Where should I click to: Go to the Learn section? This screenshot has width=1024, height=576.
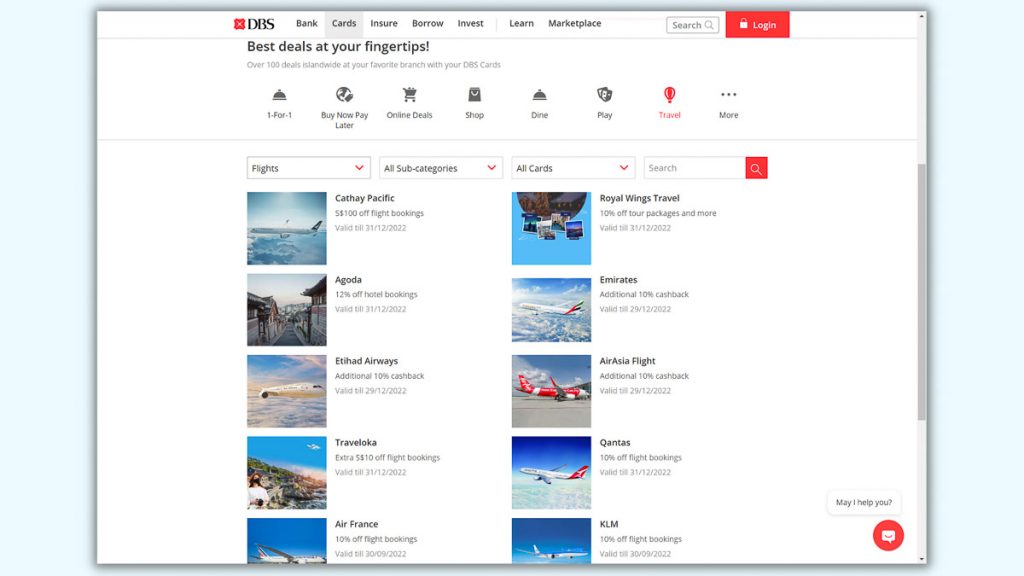(x=521, y=24)
